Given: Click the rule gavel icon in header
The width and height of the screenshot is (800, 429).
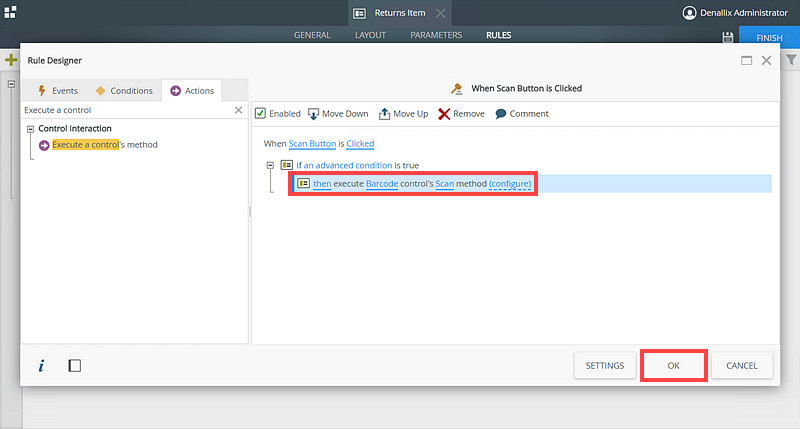Looking at the screenshot, I should pos(457,89).
